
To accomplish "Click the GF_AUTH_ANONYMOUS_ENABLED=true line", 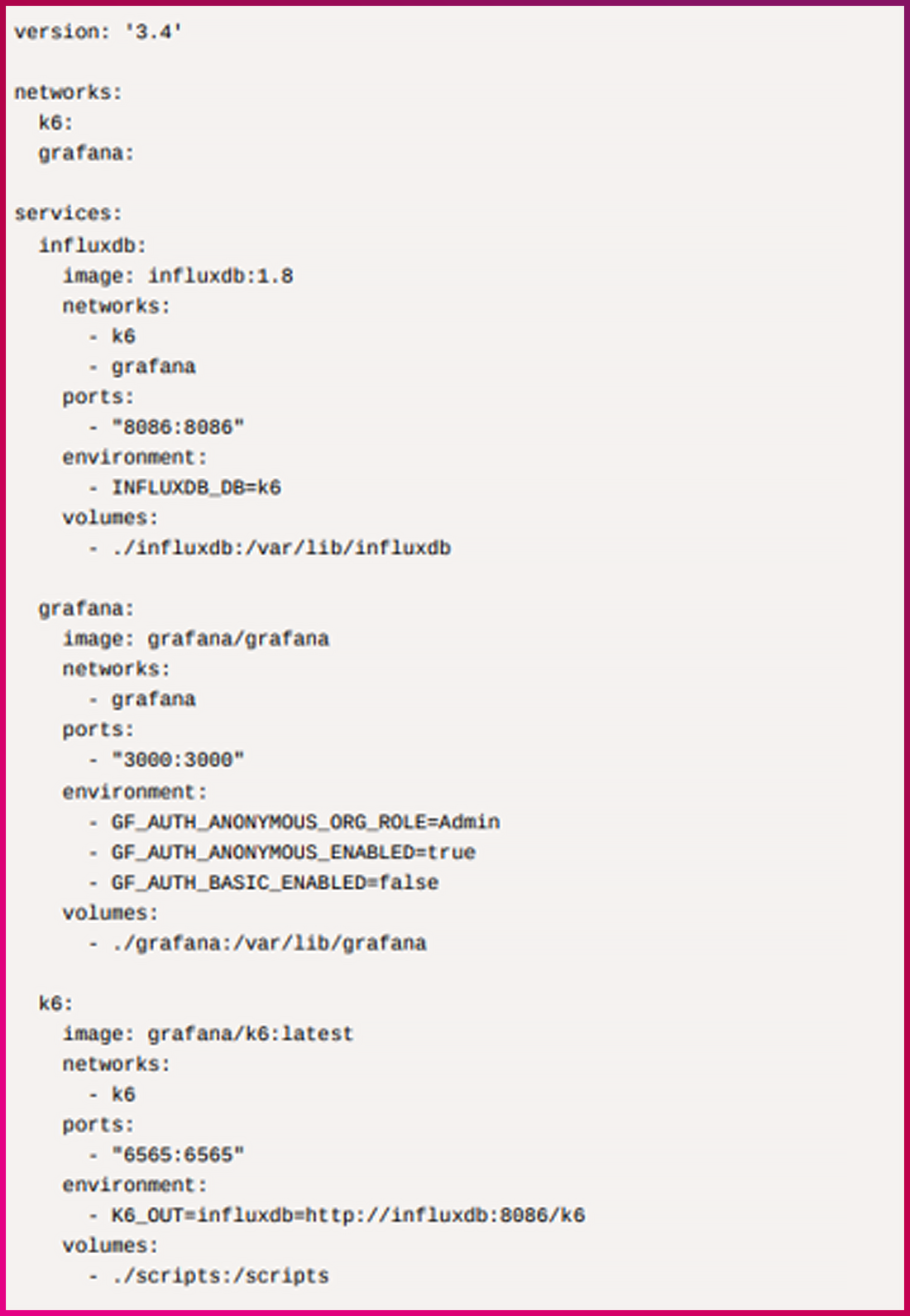I will pyautogui.click(x=294, y=853).
